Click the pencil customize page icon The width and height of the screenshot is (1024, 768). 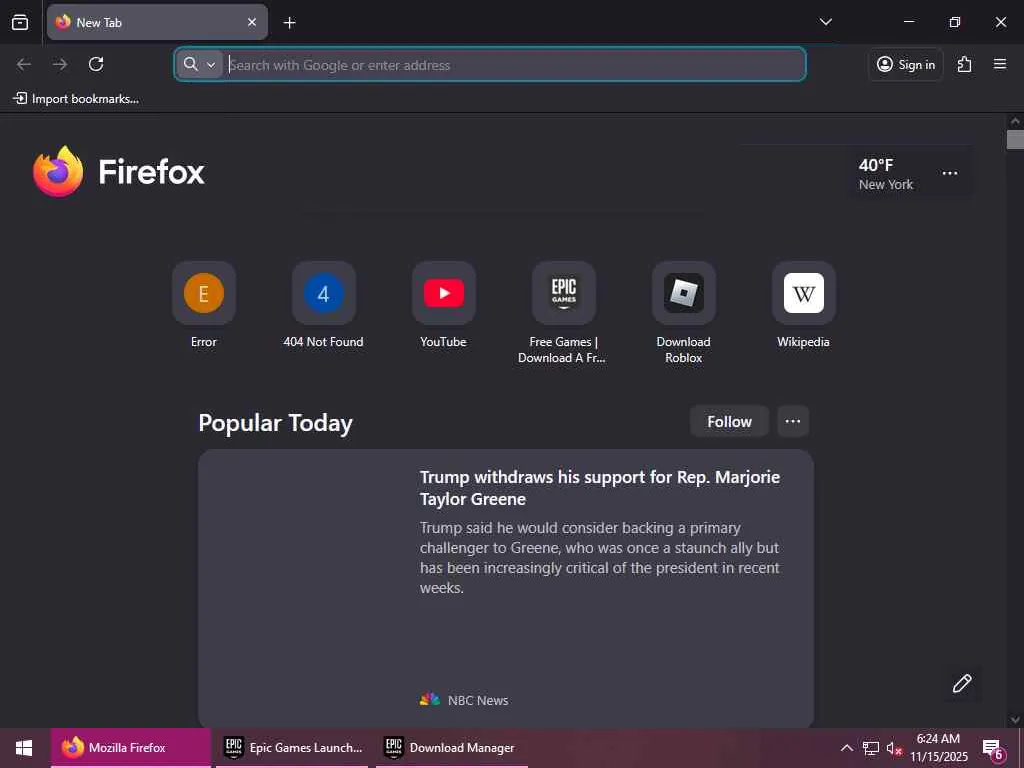(x=961, y=684)
